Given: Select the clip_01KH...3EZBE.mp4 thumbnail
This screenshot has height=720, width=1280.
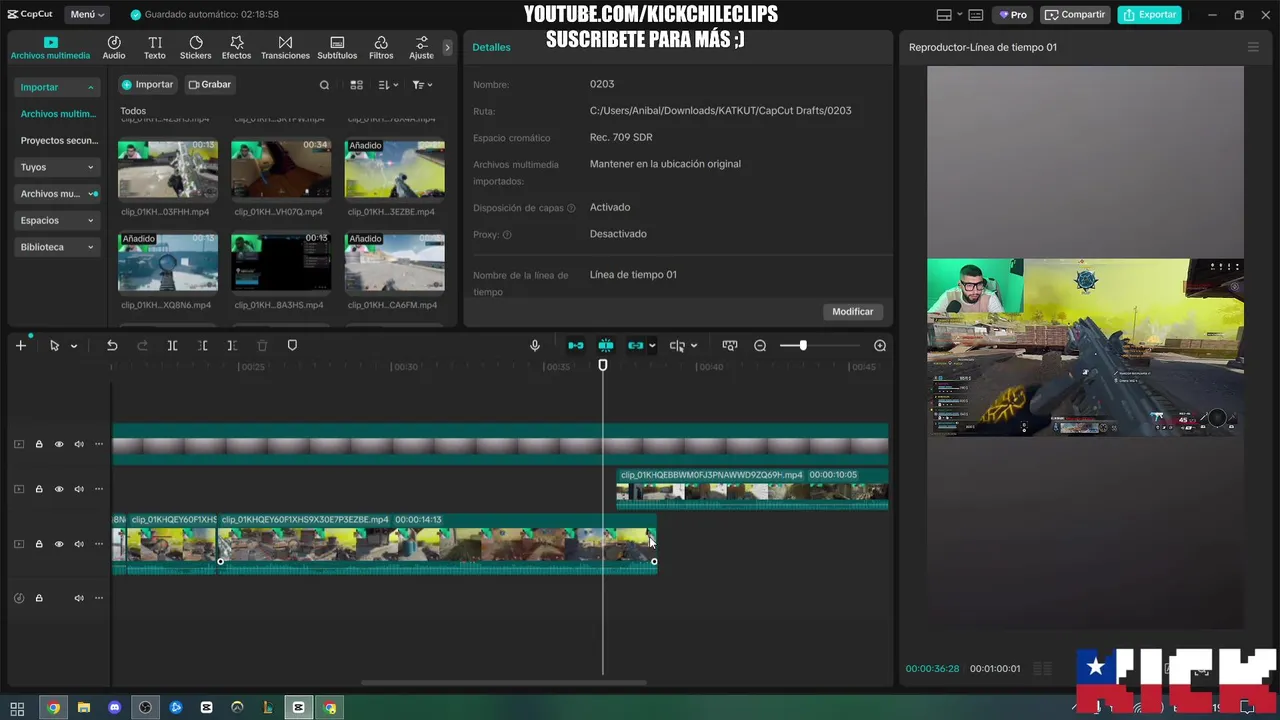Looking at the screenshot, I should coord(395,169).
